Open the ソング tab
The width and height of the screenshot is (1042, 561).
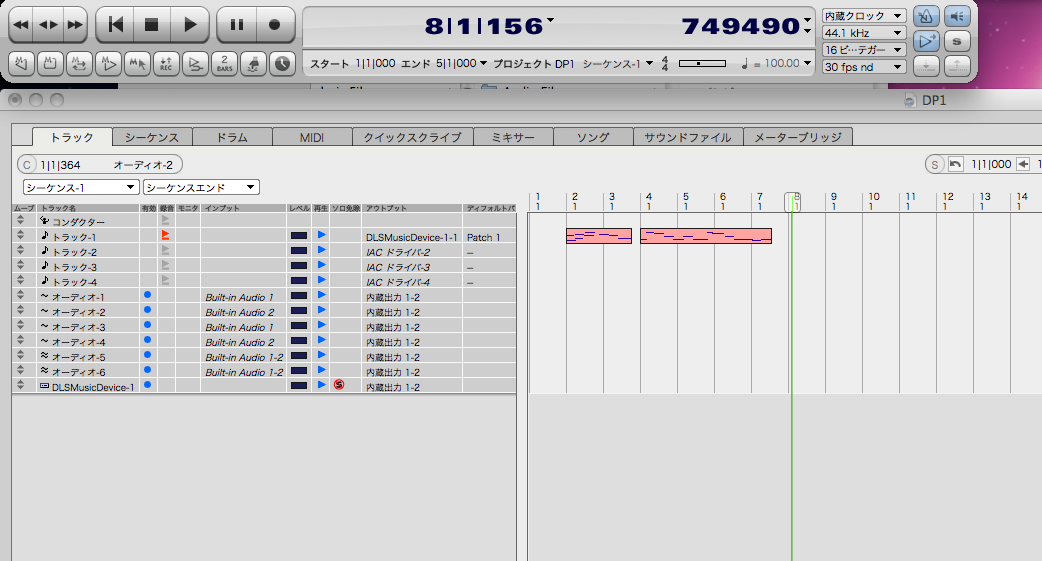pyautogui.click(x=593, y=138)
